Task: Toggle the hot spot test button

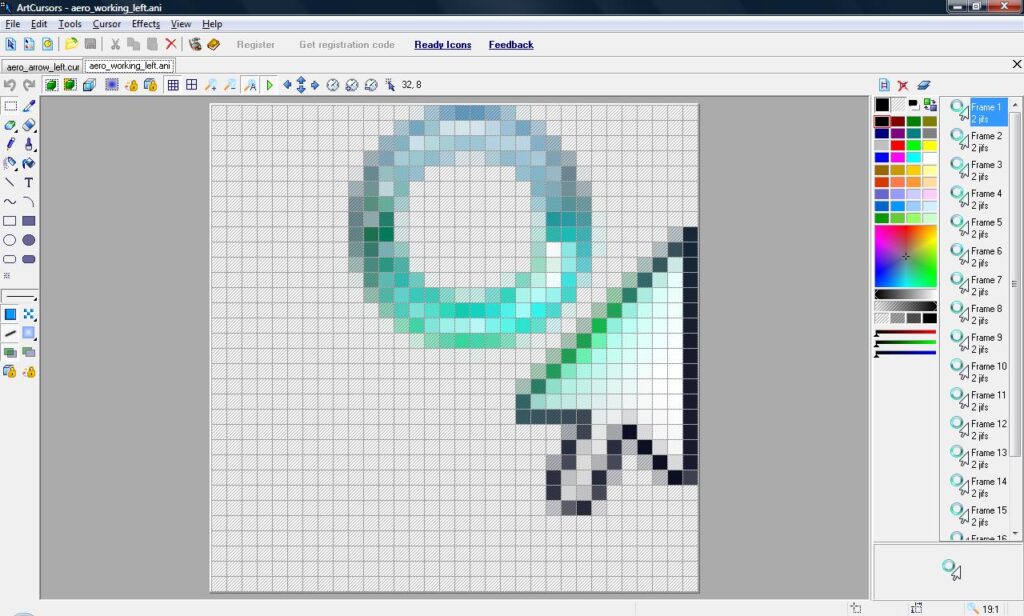Action: coord(390,85)
